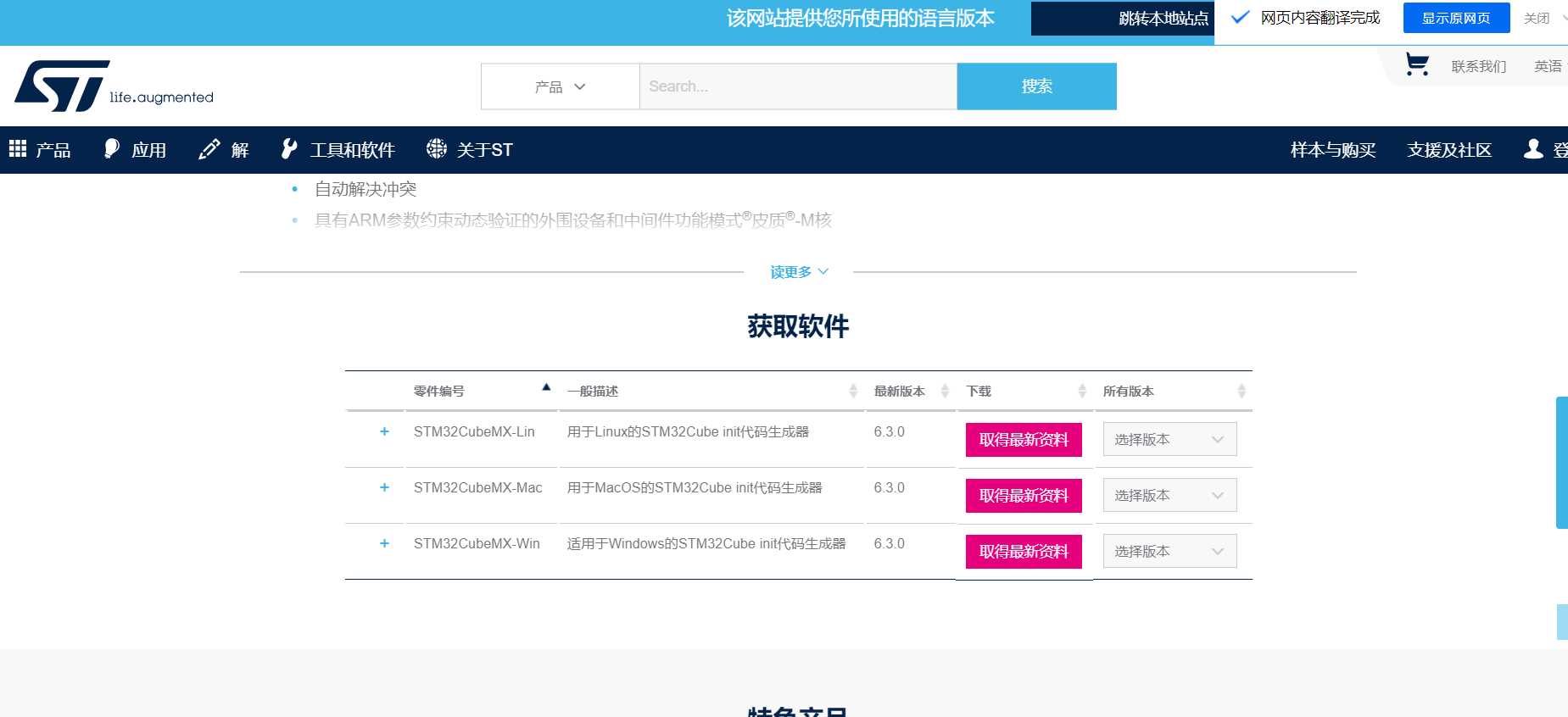This screenshot has width=1568, height=717.
Task: Click 取得最新资料 for STM32CubeMX-Lin
Action: [1024, 440]
